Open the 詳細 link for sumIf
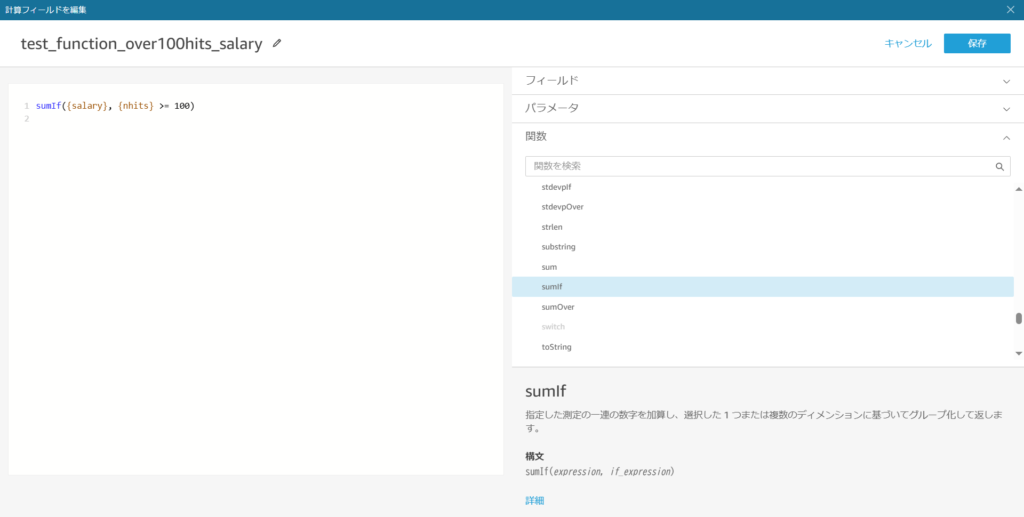Image resolution: width=1024 pixels, height=517 pixels. pos(535,501)
